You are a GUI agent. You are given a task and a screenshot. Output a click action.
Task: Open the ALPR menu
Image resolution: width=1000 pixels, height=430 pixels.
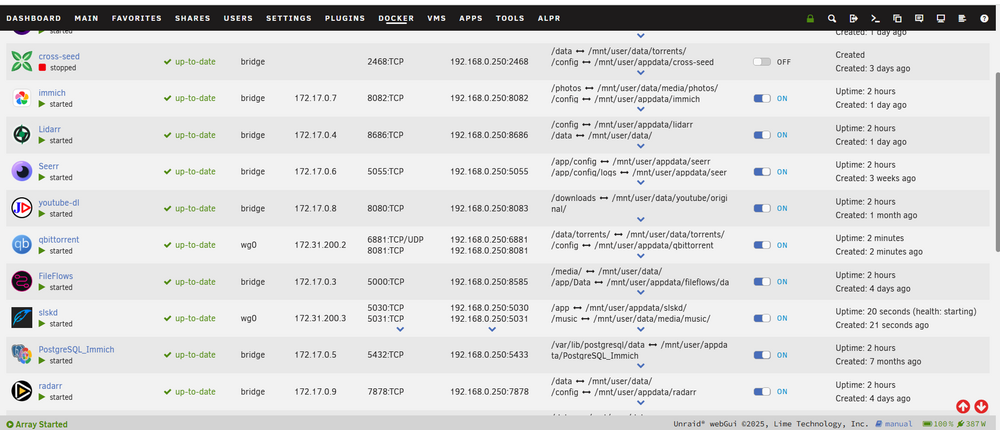click(x=549, y=19)
